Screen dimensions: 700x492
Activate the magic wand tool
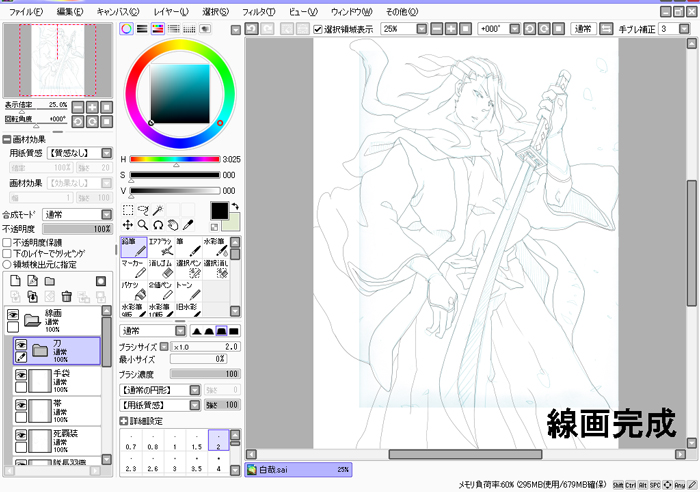coord(158,211)
